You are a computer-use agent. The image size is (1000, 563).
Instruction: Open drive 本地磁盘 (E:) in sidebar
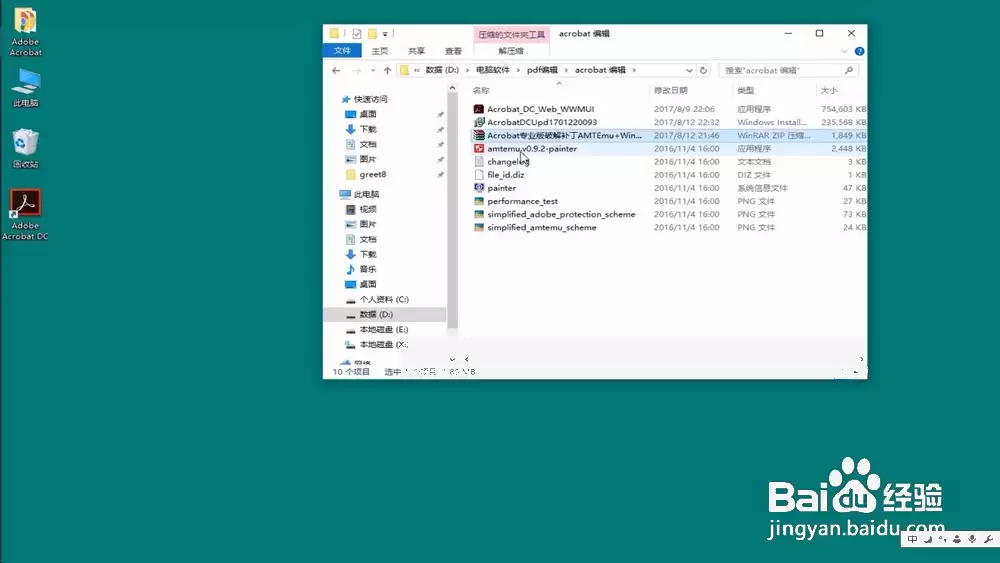pyautogui.click(x=383, y=330)
